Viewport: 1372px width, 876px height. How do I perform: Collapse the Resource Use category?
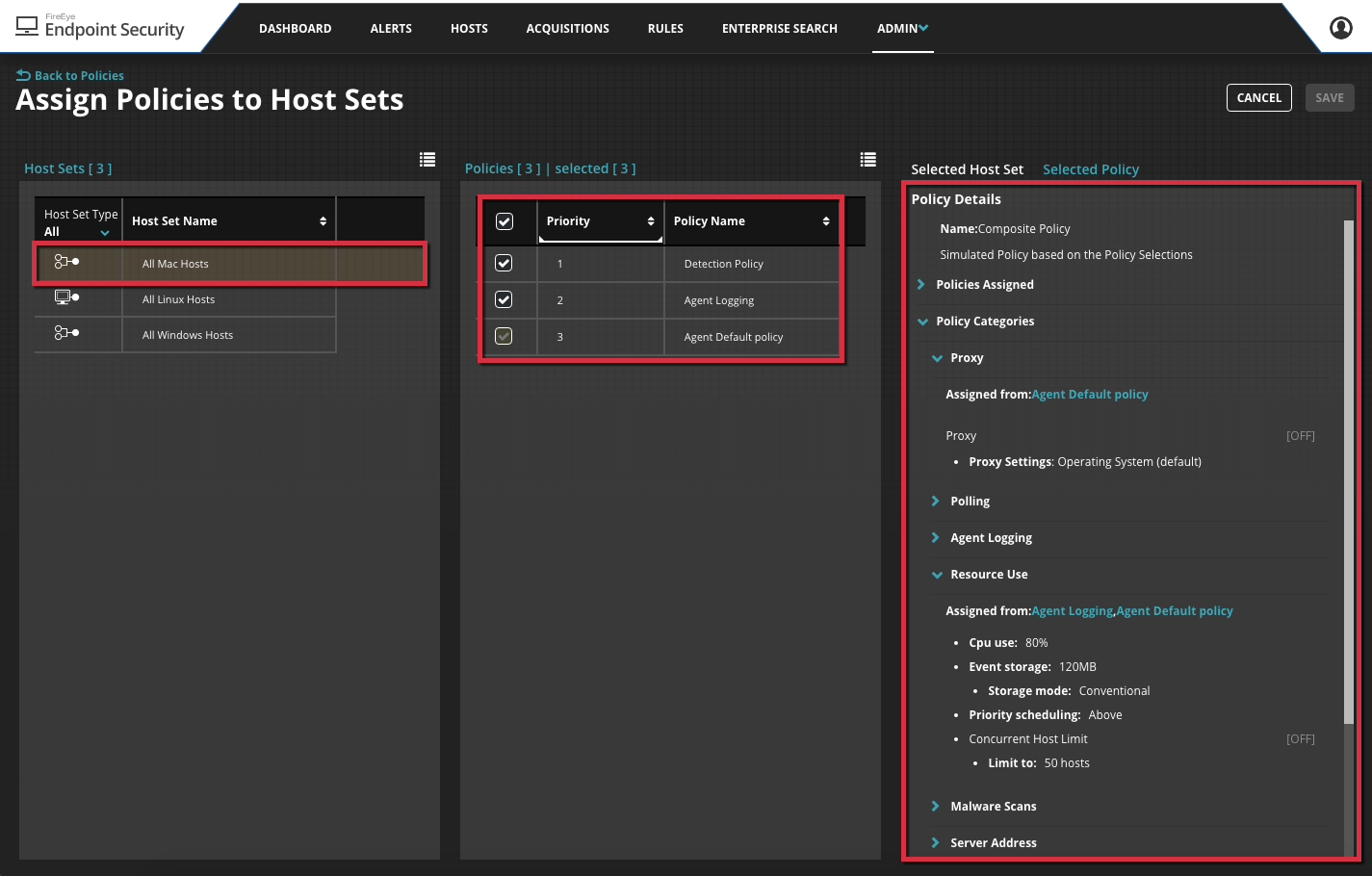937,575
